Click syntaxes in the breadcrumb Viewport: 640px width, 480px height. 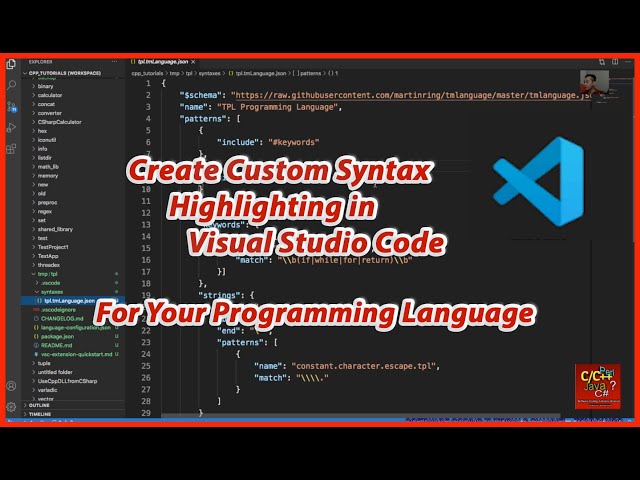click(209, 73)
